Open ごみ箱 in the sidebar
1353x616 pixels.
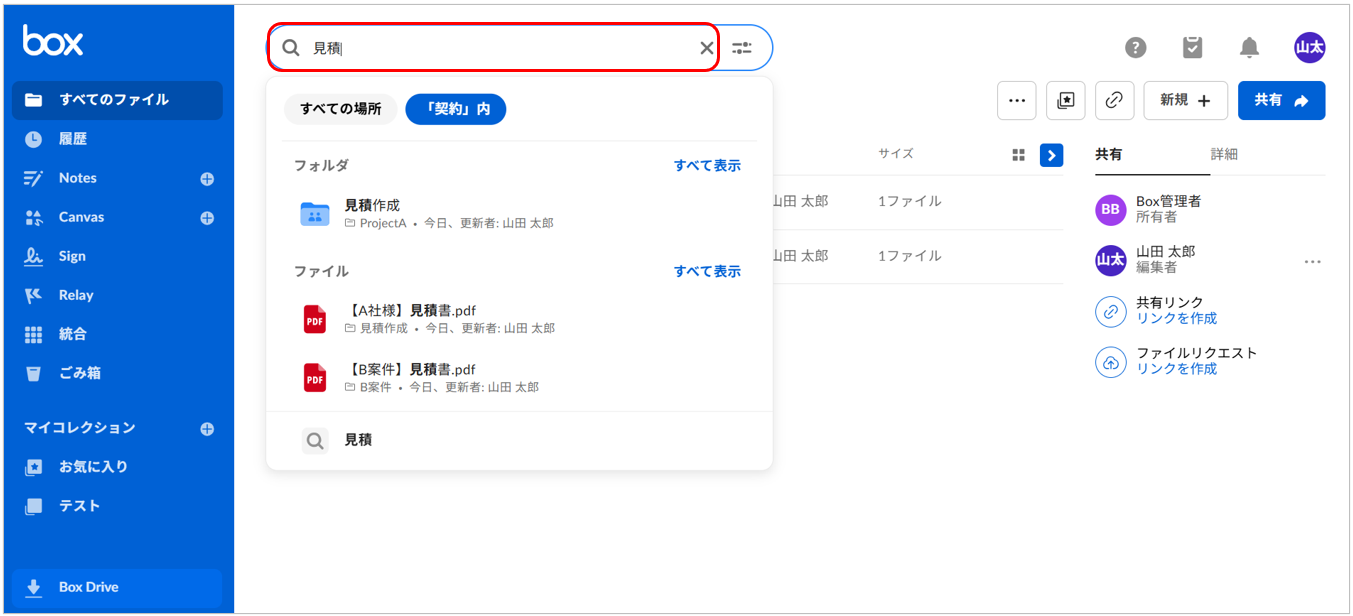[x=79, y=373]
